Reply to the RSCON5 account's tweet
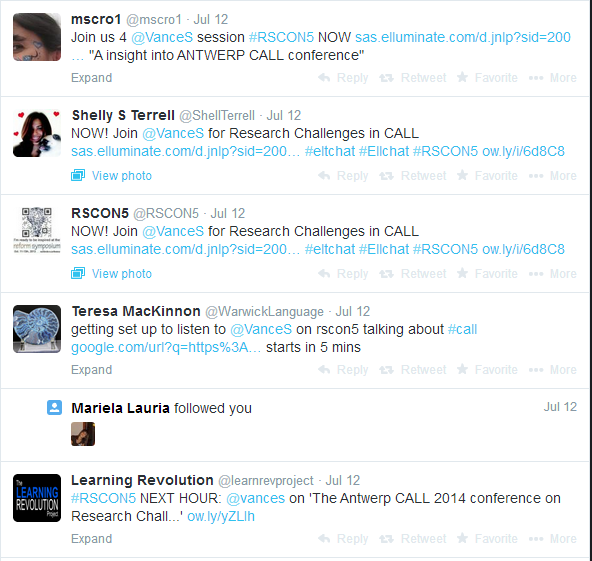The width and height of the screenshot is (592, 561). [342, 274]
